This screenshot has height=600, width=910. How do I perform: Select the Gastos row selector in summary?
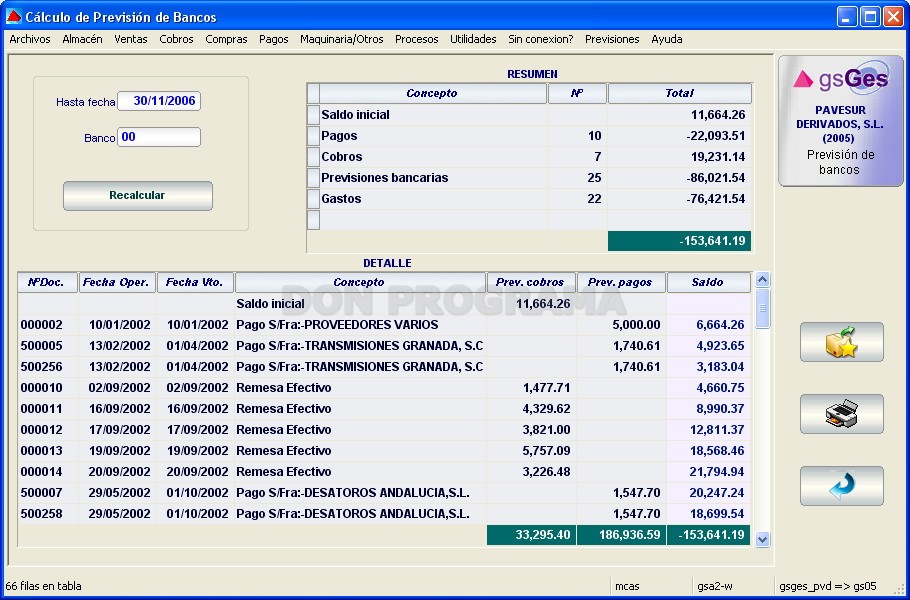(313, 198)
